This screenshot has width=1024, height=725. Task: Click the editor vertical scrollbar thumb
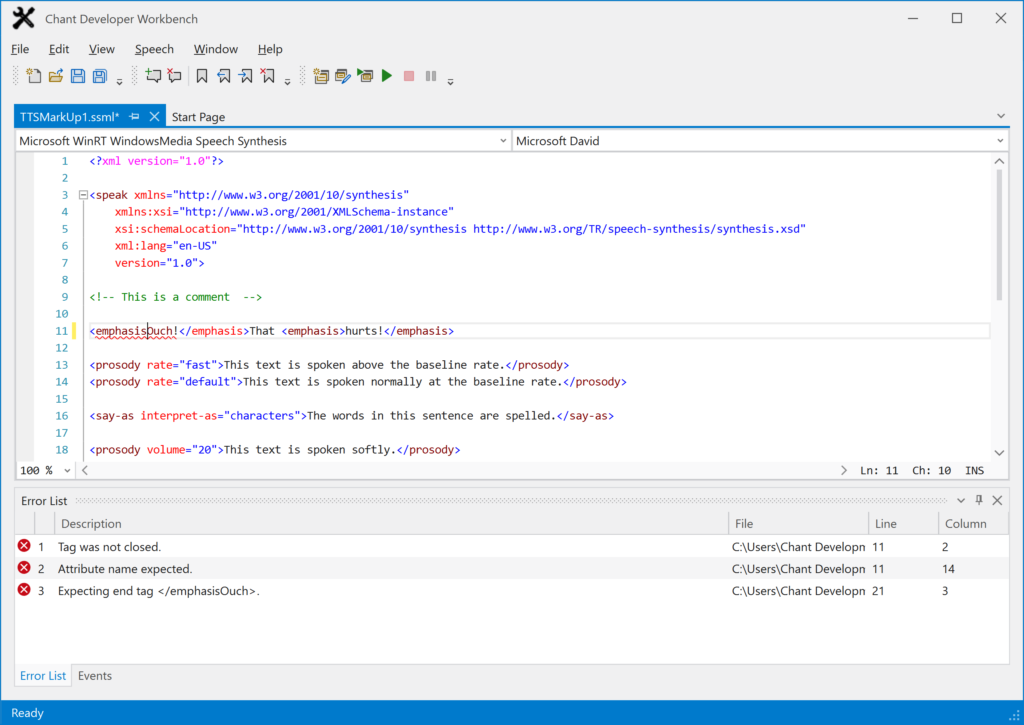(x=999, y=235)
